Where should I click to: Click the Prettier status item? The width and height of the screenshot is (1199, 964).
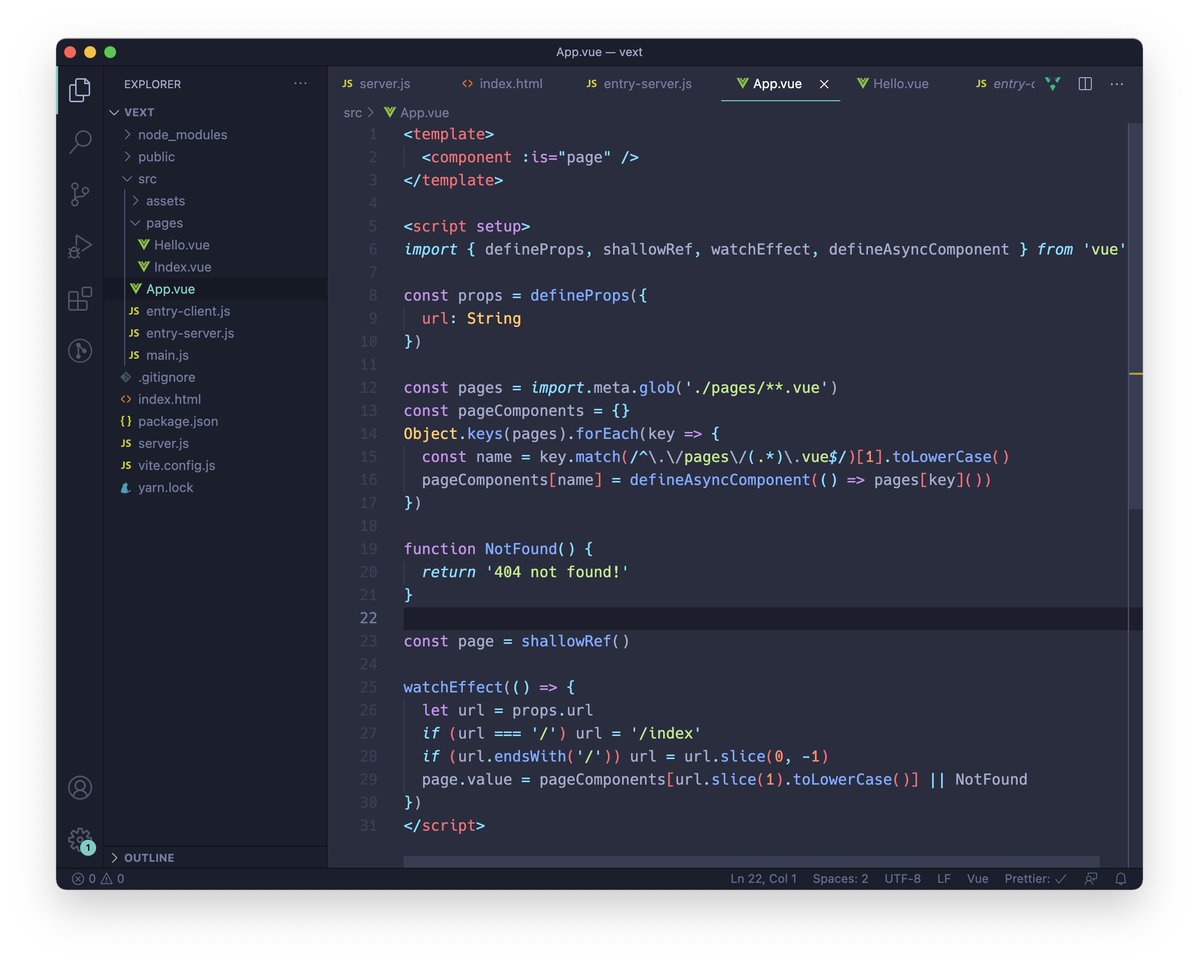pos(1035,879)
